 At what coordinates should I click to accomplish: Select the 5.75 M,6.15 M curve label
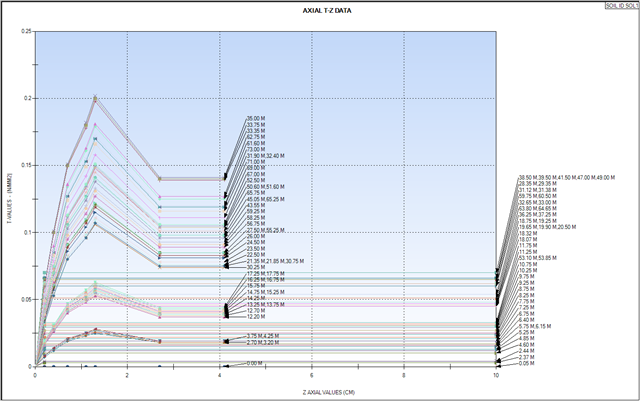point(535,326)
